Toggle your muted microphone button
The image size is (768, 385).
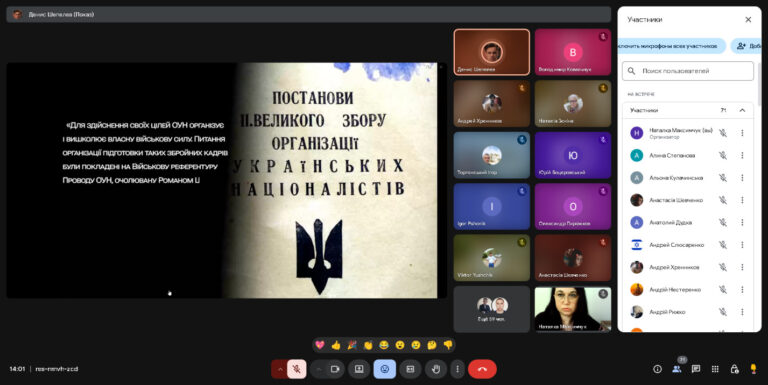tap(296, 369)
